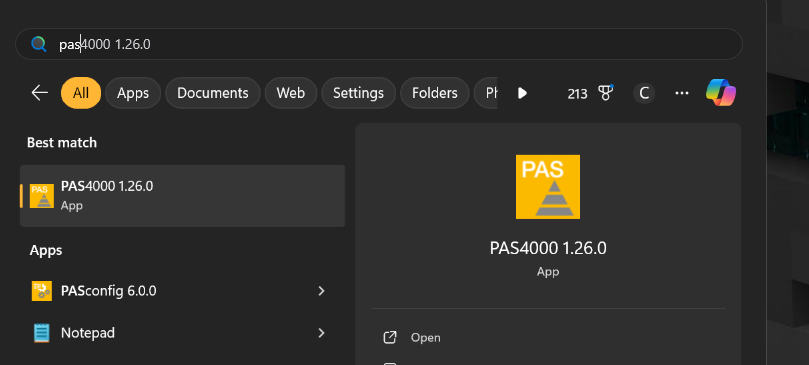
Task: Expand PASconfig 6.0.0 chevron arrow
Action: click(x=321, y=291)
